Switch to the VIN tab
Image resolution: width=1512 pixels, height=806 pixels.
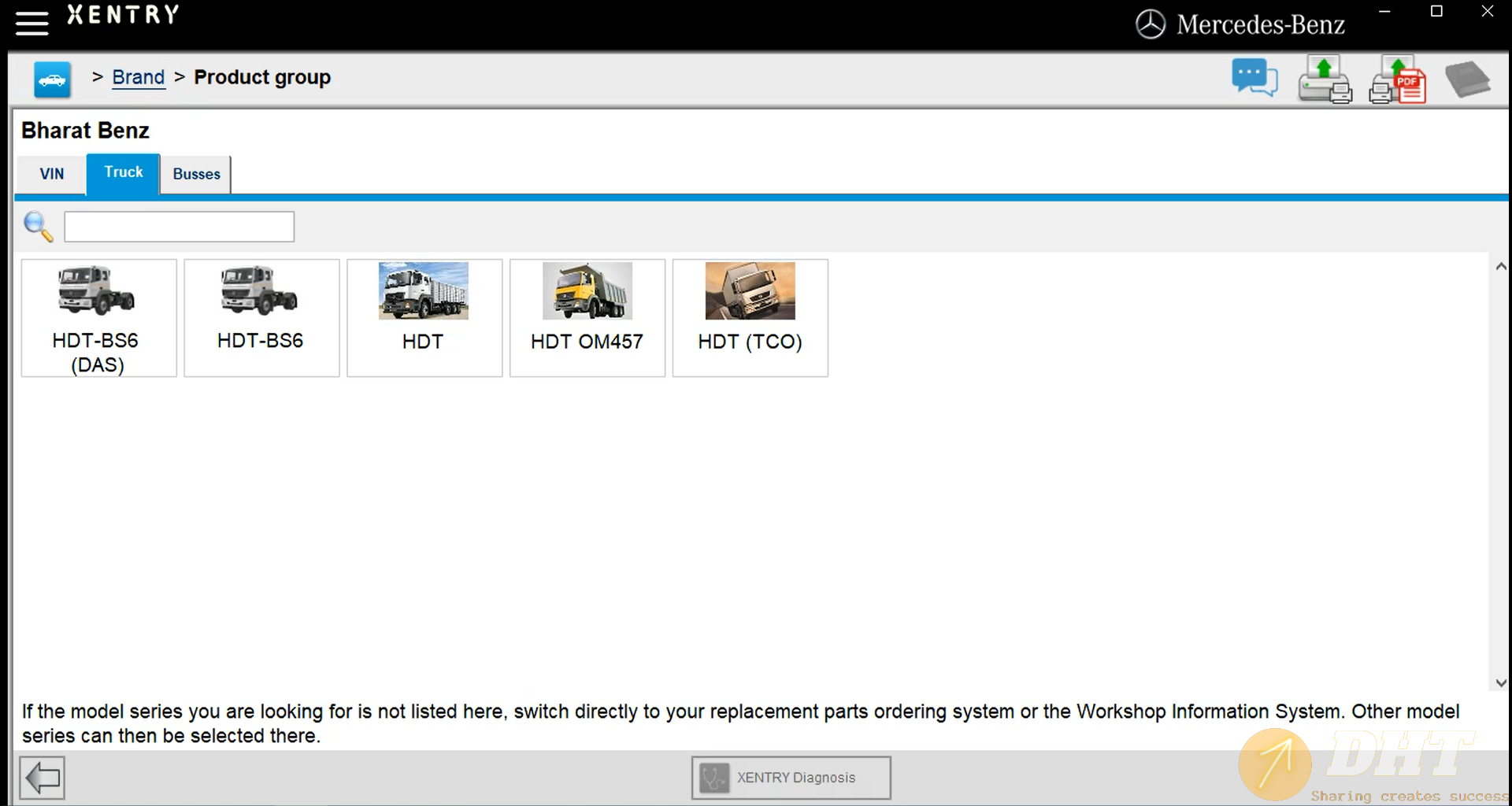[52, 174]
